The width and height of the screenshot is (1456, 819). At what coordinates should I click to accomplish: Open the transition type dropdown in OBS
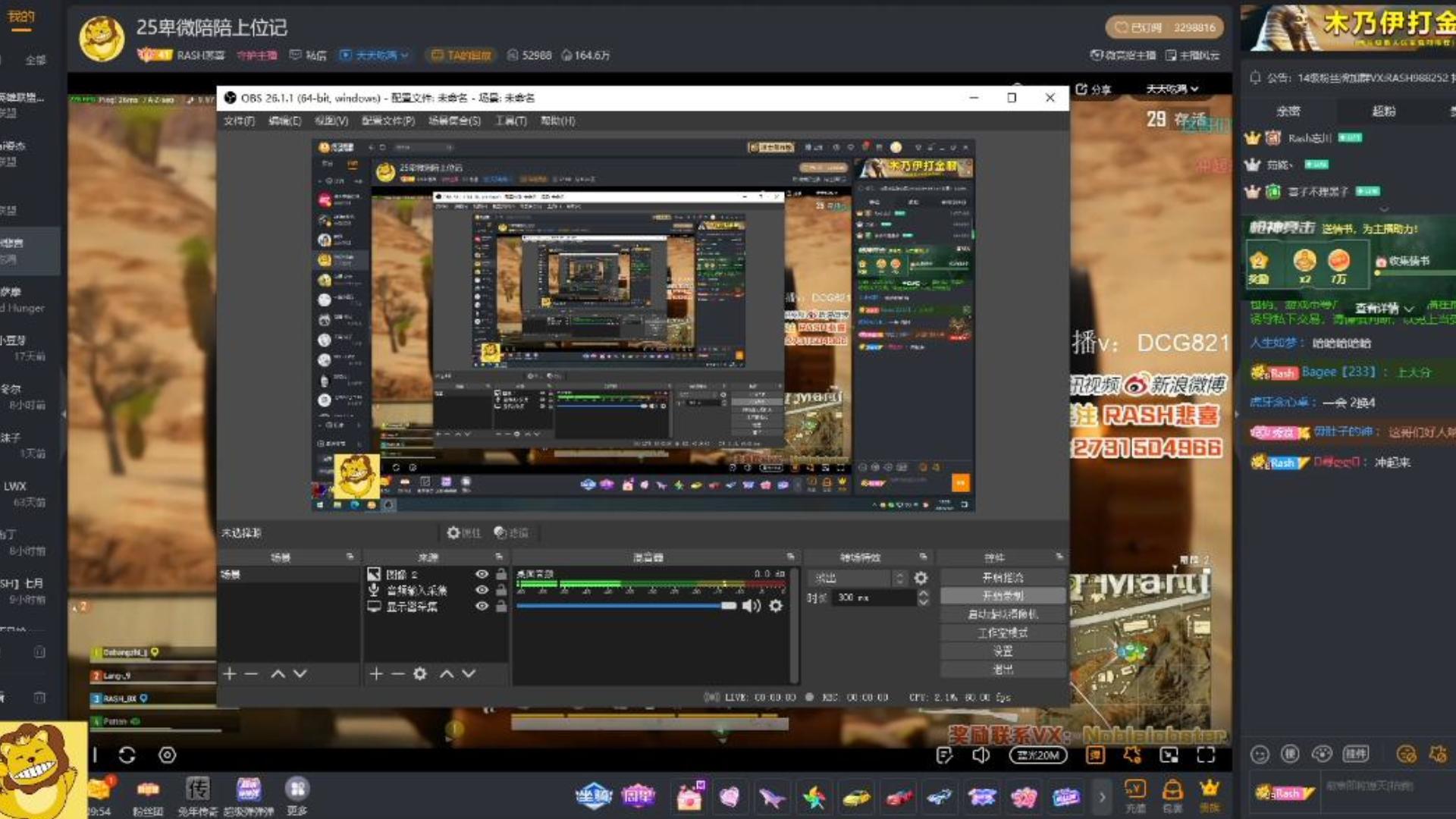[x=858, y=578]
